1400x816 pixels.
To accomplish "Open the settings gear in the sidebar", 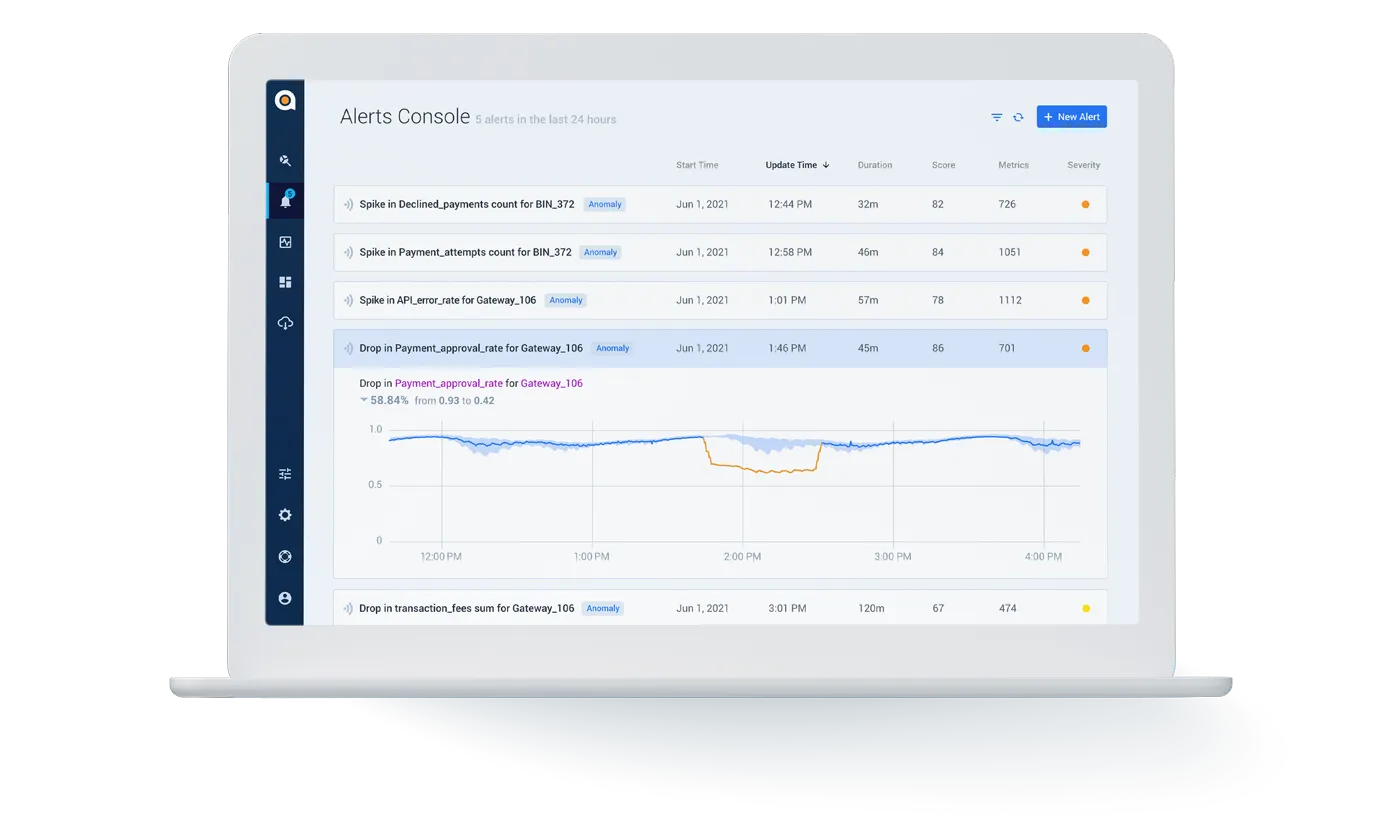I will click(x=285, y=515).
